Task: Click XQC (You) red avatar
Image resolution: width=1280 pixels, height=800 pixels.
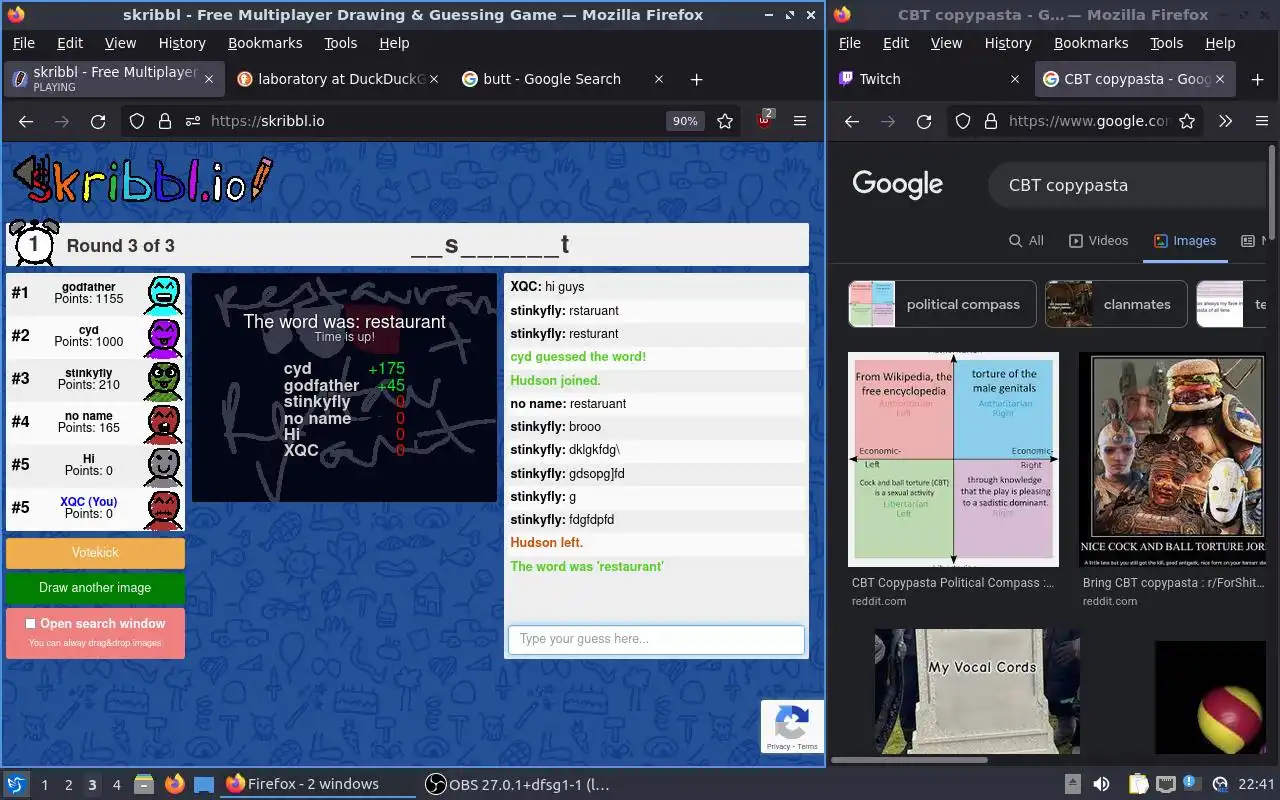Action: coord(164,509)
